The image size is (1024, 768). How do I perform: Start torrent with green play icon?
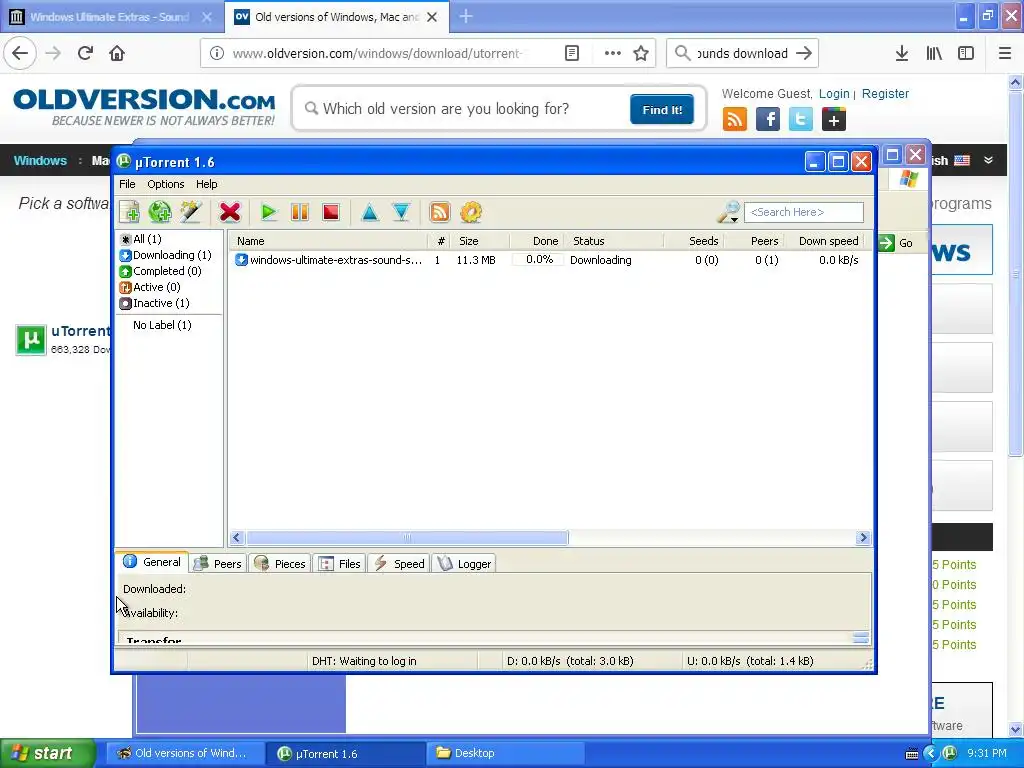pos(268,212)
